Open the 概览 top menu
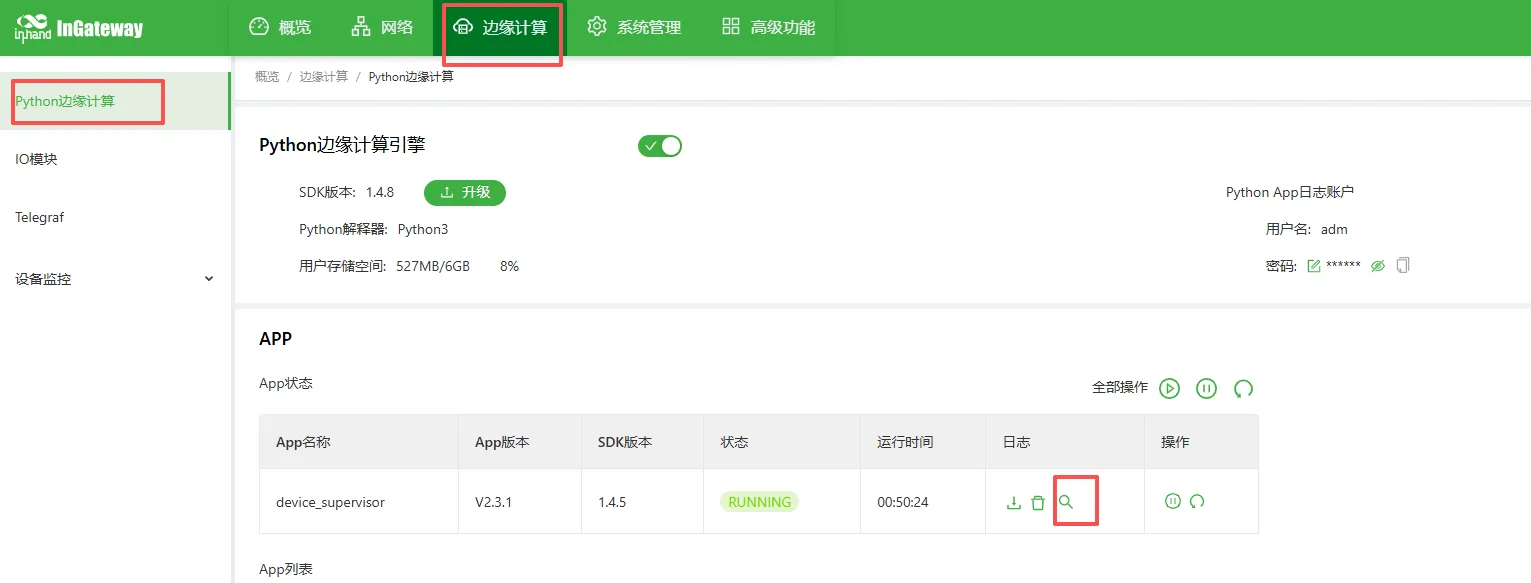The height and width of the screenshot is (583, 1531). [280, 27]
